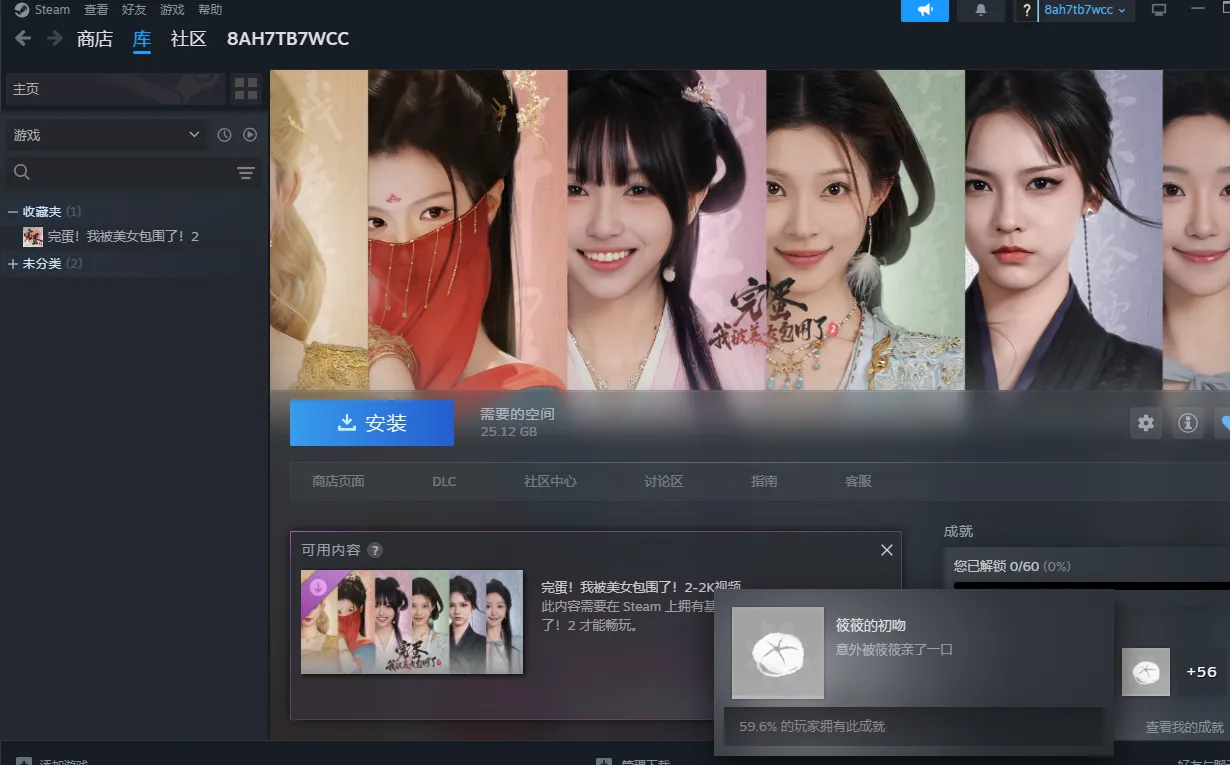Click the back navigation arrow
1230x765 pixels.
23,39
